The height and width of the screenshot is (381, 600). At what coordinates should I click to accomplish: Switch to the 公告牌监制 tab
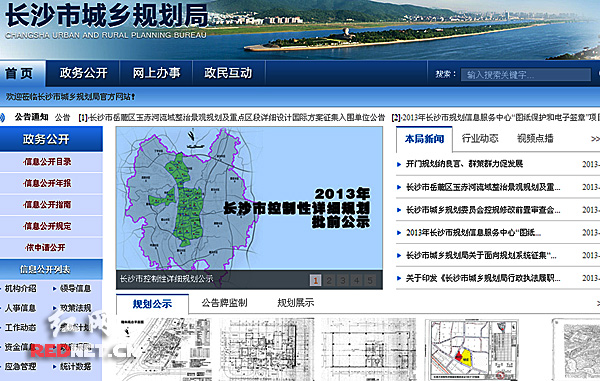pos(225,303)
